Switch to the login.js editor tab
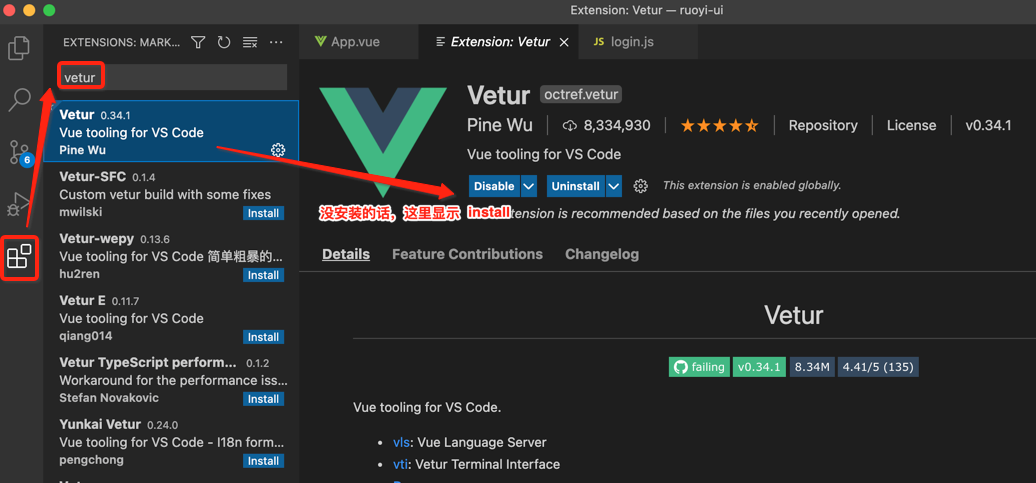The image size is (1036, 483). [x=638, y=42]
